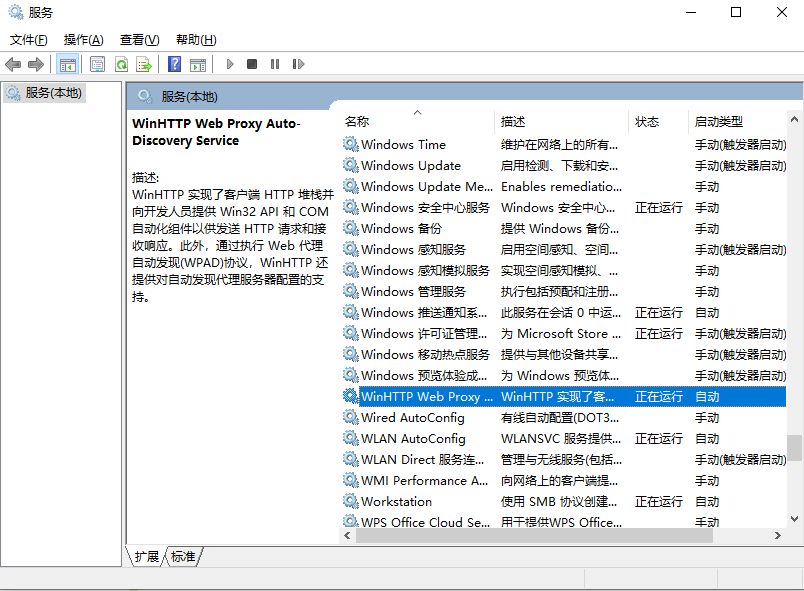Image resolution: width=804 pixels, height=591 pixels.
Task: Select Windows 感知模拟服务 row
Action: (563, 271)
